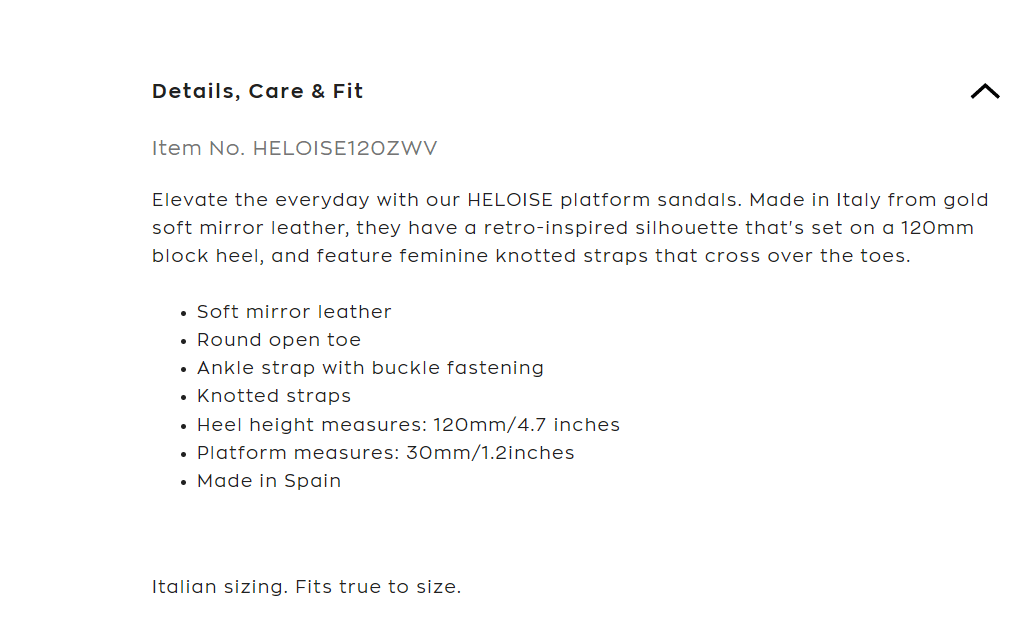The image size is (1014, 631).
Task: Click the "Round open toe" bullet item
Action: coord(279,340)
